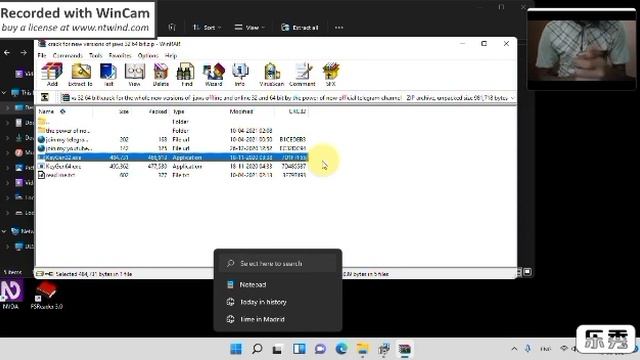Run the Test archive tool
This screenshot has width=640, height=360.
click(108, 75)
